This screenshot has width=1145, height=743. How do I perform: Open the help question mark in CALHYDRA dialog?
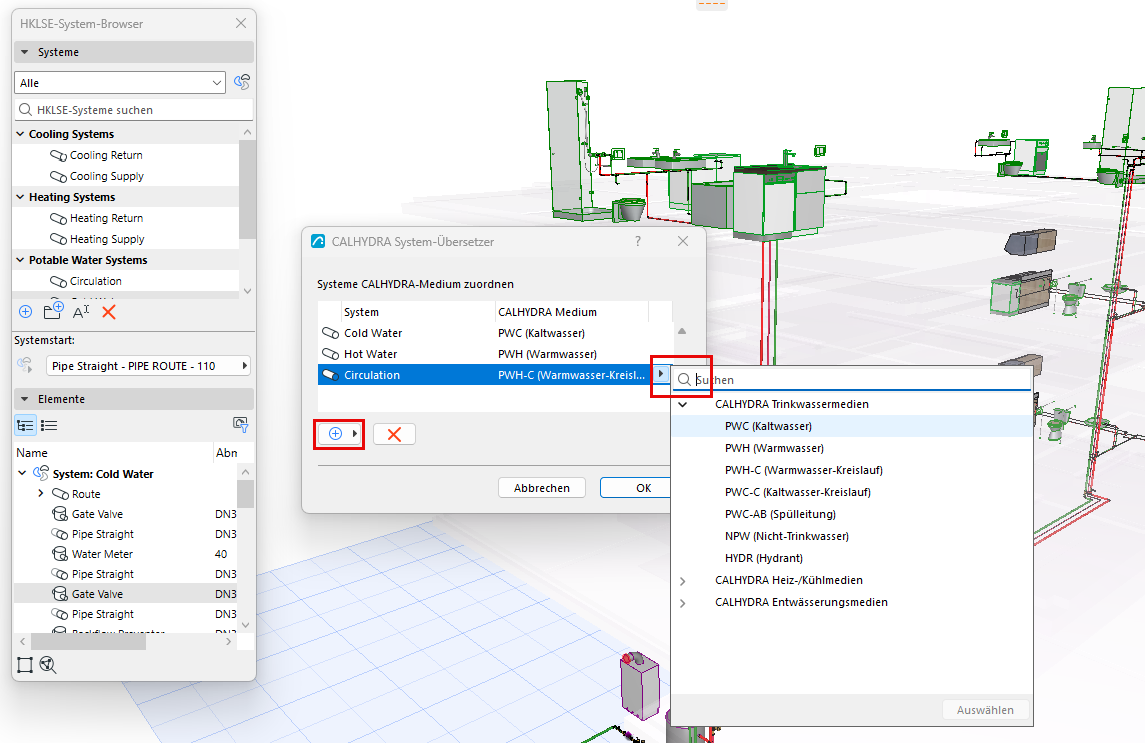638,241
